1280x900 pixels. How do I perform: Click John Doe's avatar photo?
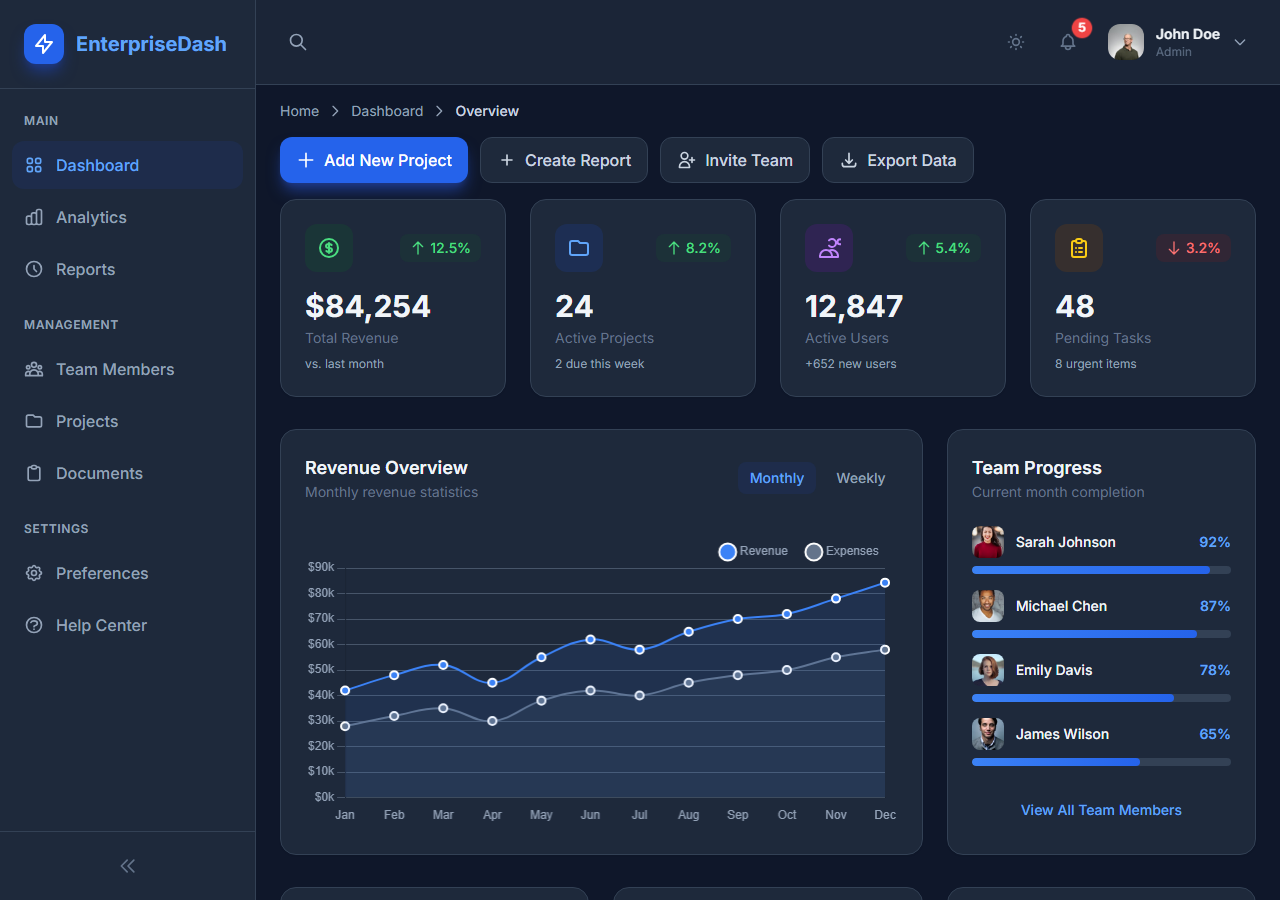click(1126, 42)
